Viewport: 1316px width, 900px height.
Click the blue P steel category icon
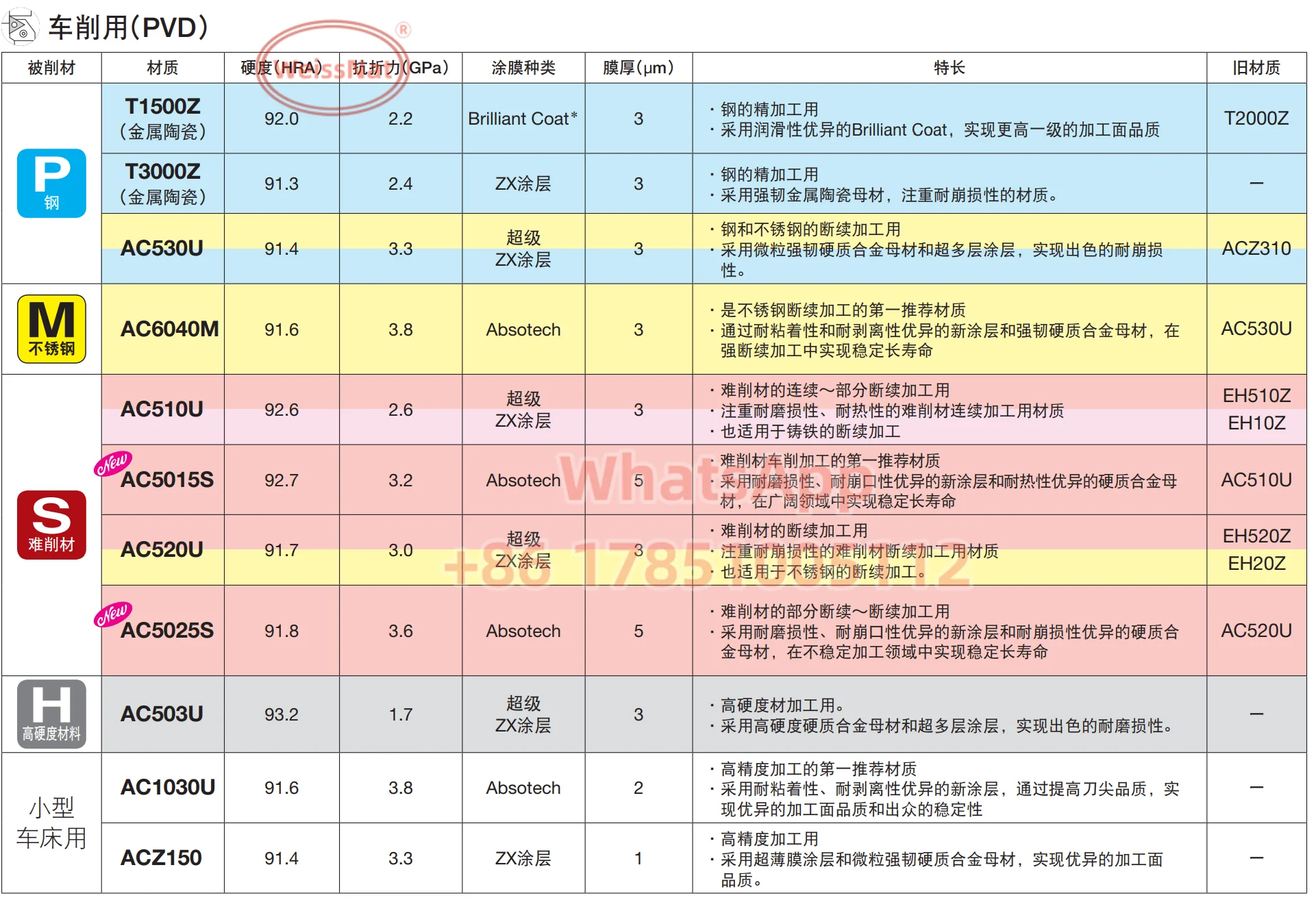coord(51,183)
